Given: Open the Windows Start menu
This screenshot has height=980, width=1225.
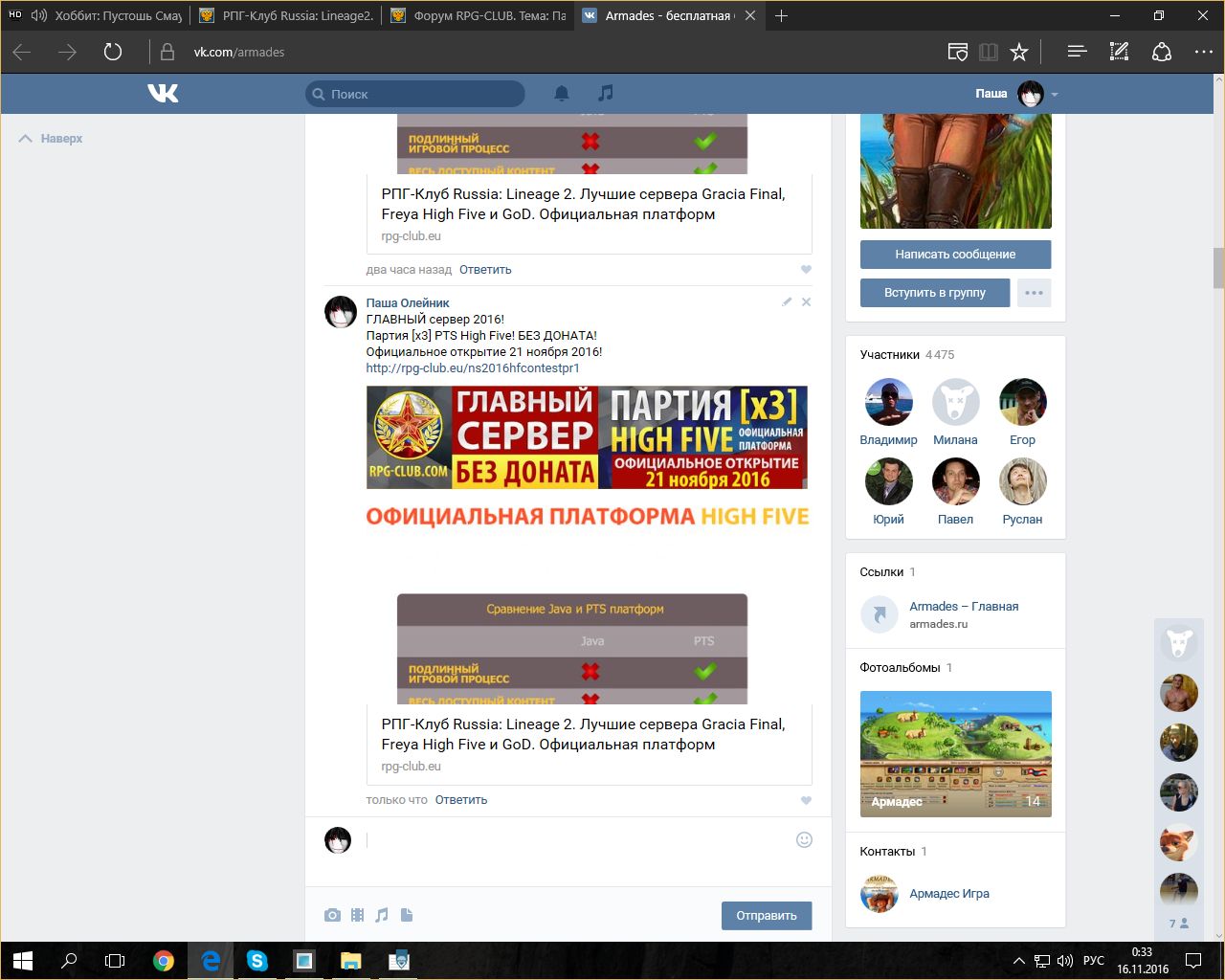Looking at the screenshot, I should click(23, 961).
